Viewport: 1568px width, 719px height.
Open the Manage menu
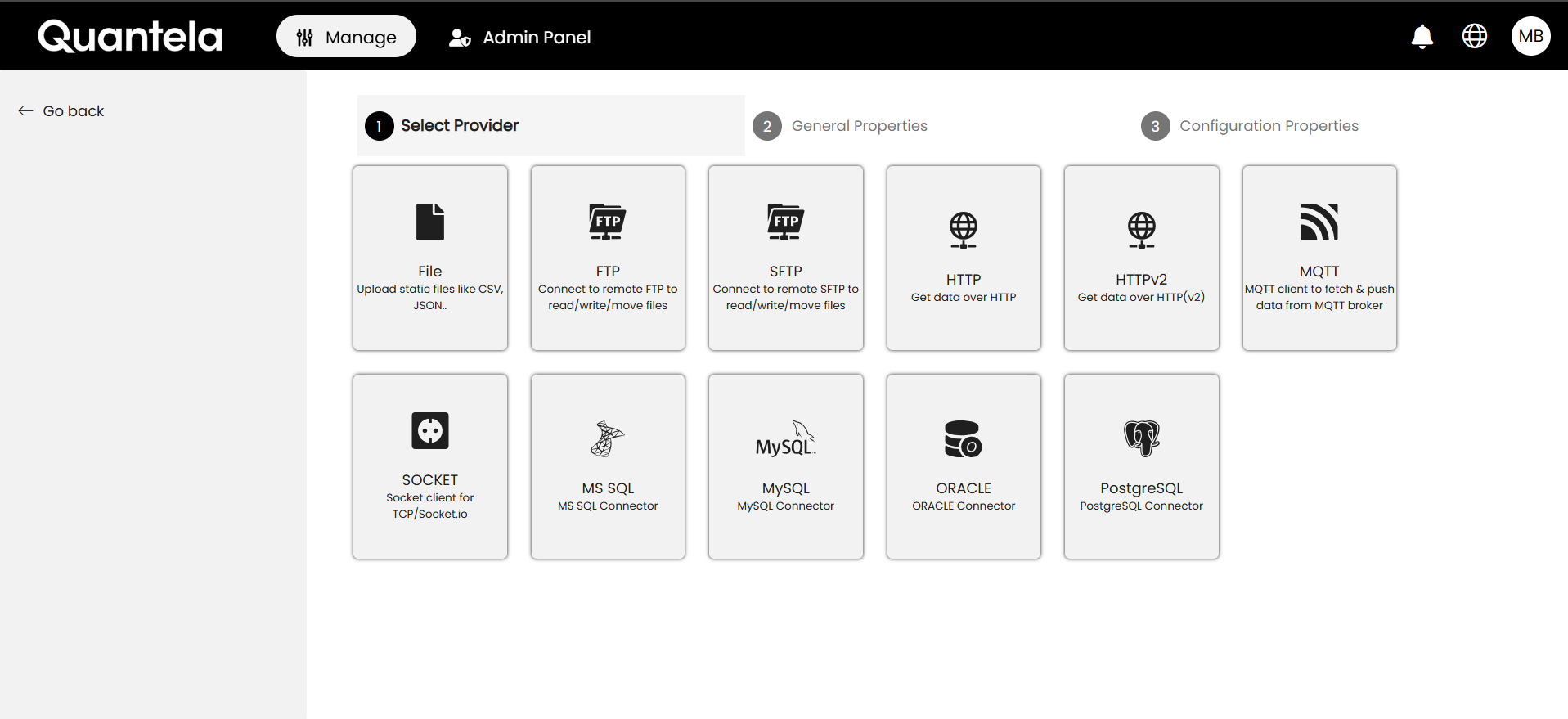(346, 37)
